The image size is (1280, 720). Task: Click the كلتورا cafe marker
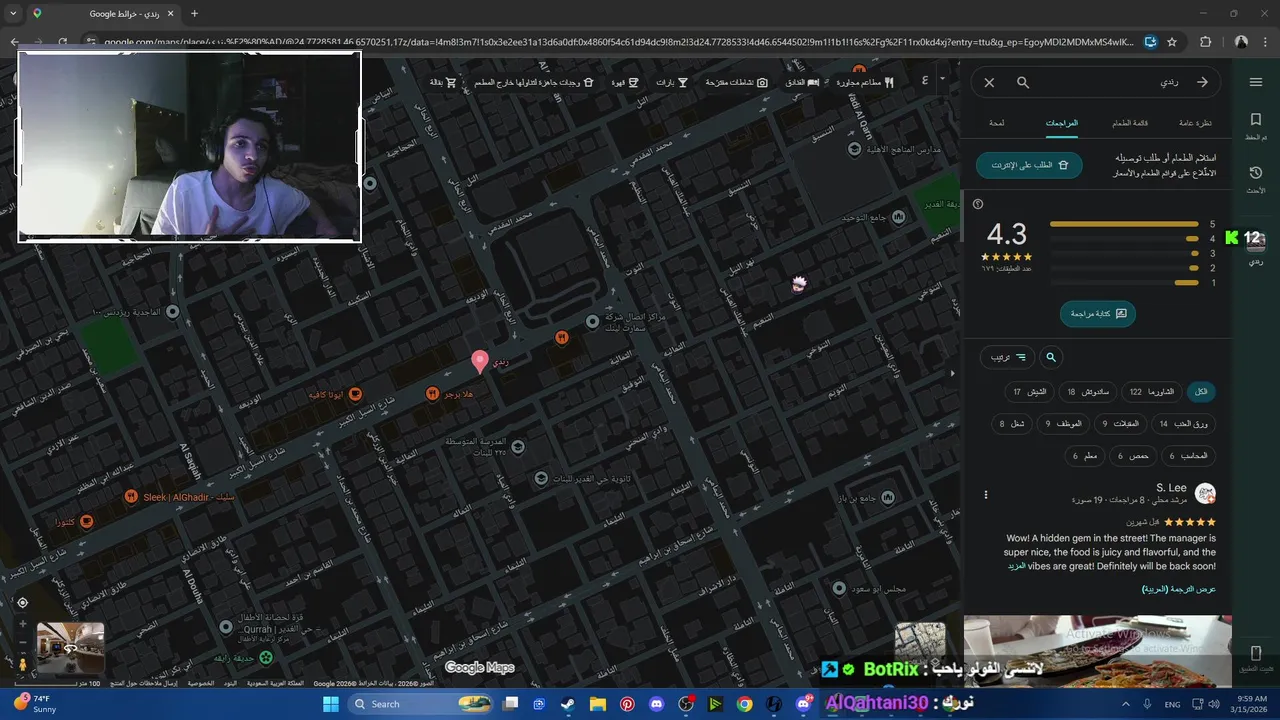[x=87, y=522]
